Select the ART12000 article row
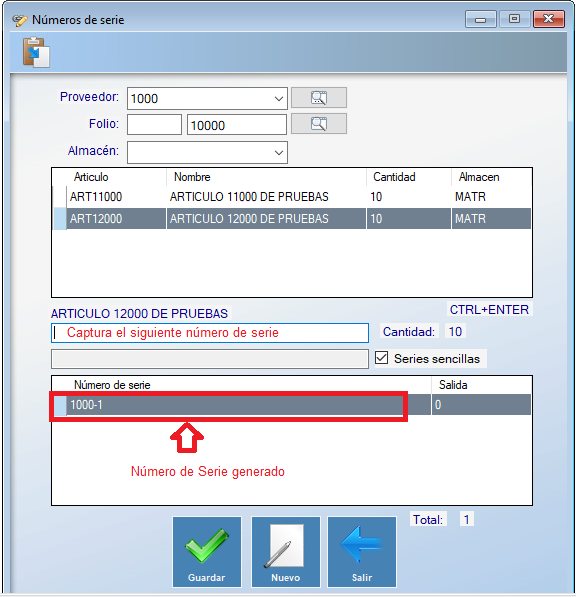Viewport: 576px width, 597px height. click(292, 219)
